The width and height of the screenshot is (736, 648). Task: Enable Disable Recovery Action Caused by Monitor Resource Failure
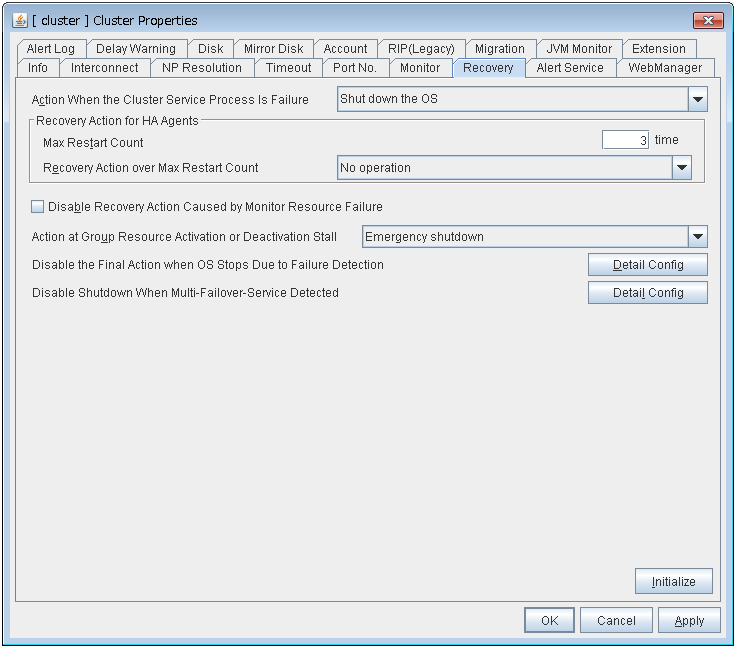[38, 207]
